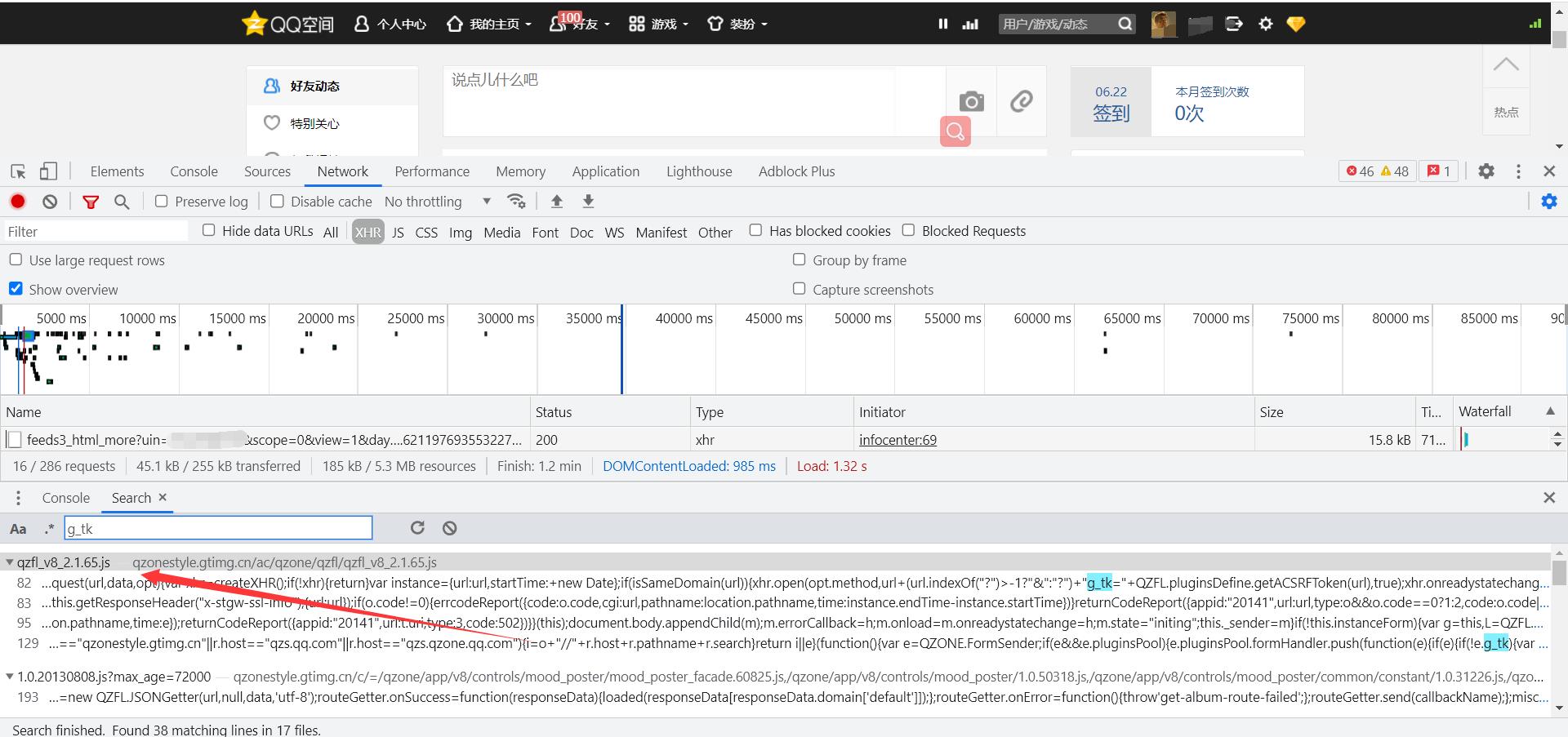Click the 说点儿什么吧 post text box
The height and width of the screenshot is (737, 1568).
(x=694, y=101)
